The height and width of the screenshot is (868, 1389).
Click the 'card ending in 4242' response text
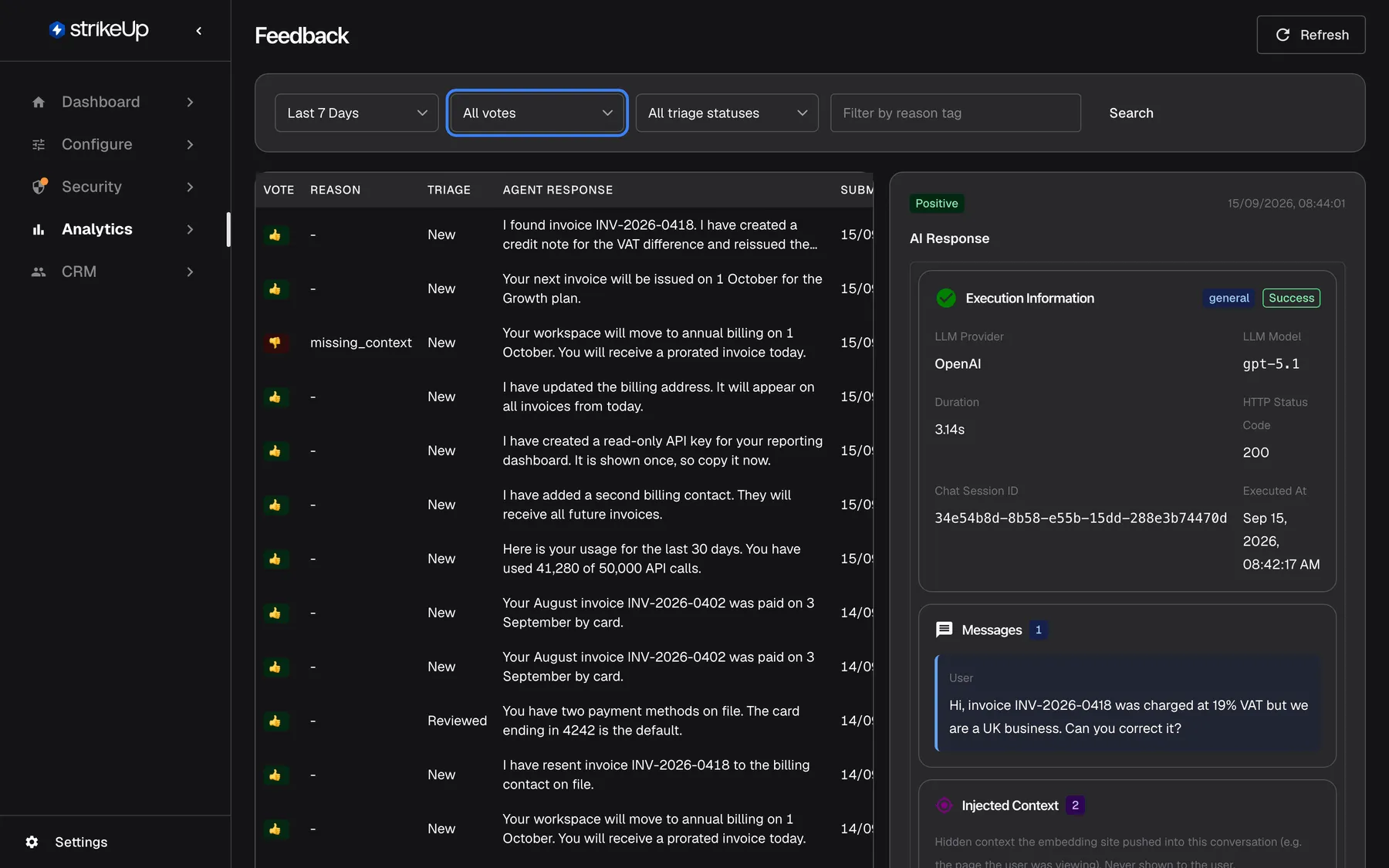pyautogui.click(x=651, y=721)
